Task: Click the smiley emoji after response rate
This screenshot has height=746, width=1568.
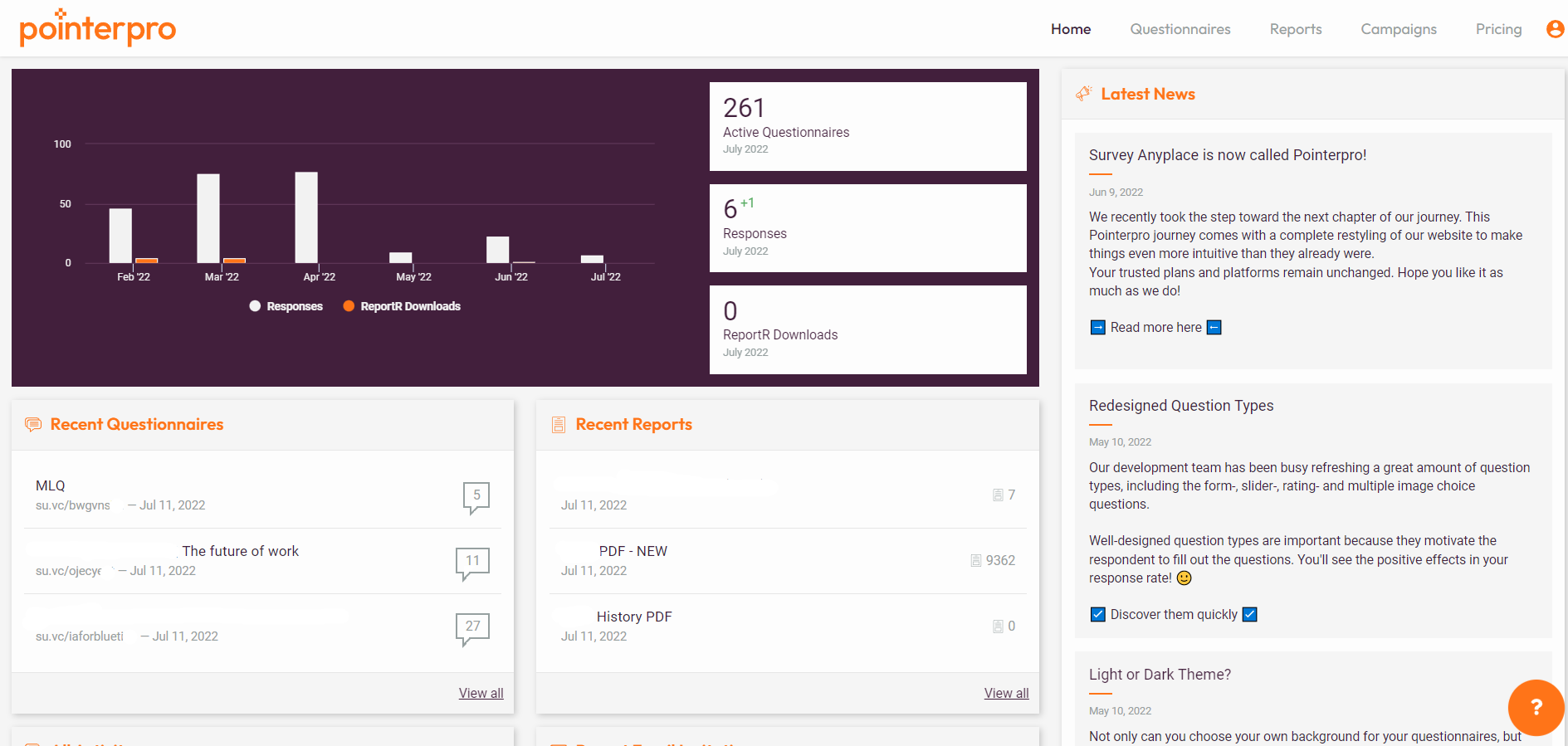Action: (x=1185, y=578)
